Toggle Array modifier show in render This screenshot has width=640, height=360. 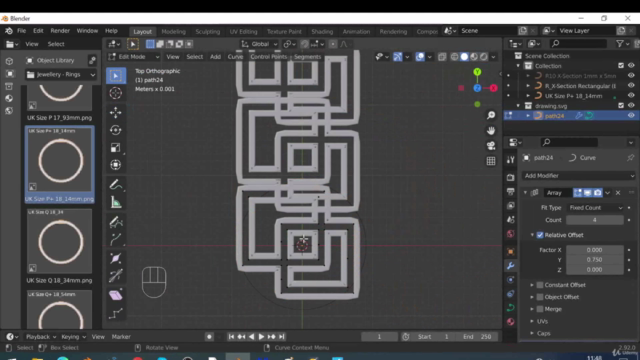[x=598, y=193]
